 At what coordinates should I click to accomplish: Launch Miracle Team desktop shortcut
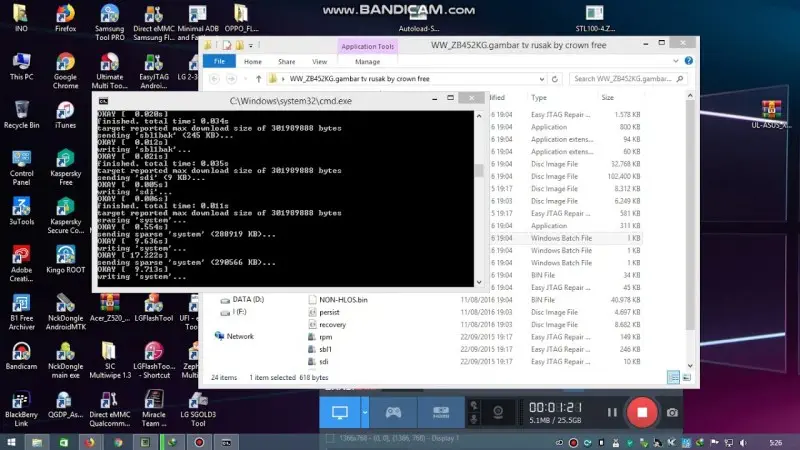point(154,409)
